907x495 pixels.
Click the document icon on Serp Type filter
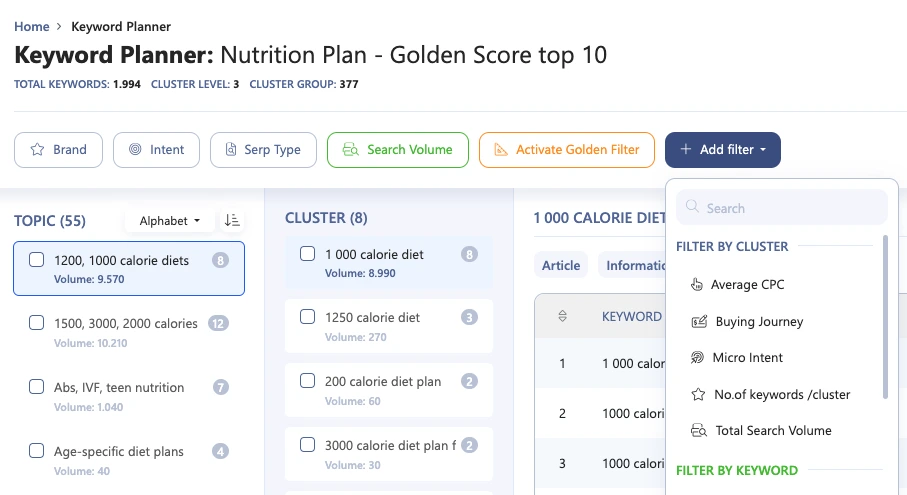coord(230,150)
